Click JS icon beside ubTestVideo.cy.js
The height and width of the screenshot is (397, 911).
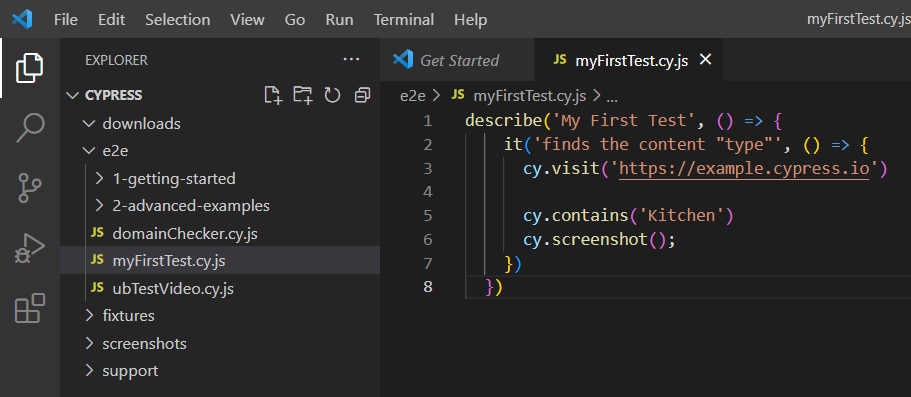coord(97,287)
